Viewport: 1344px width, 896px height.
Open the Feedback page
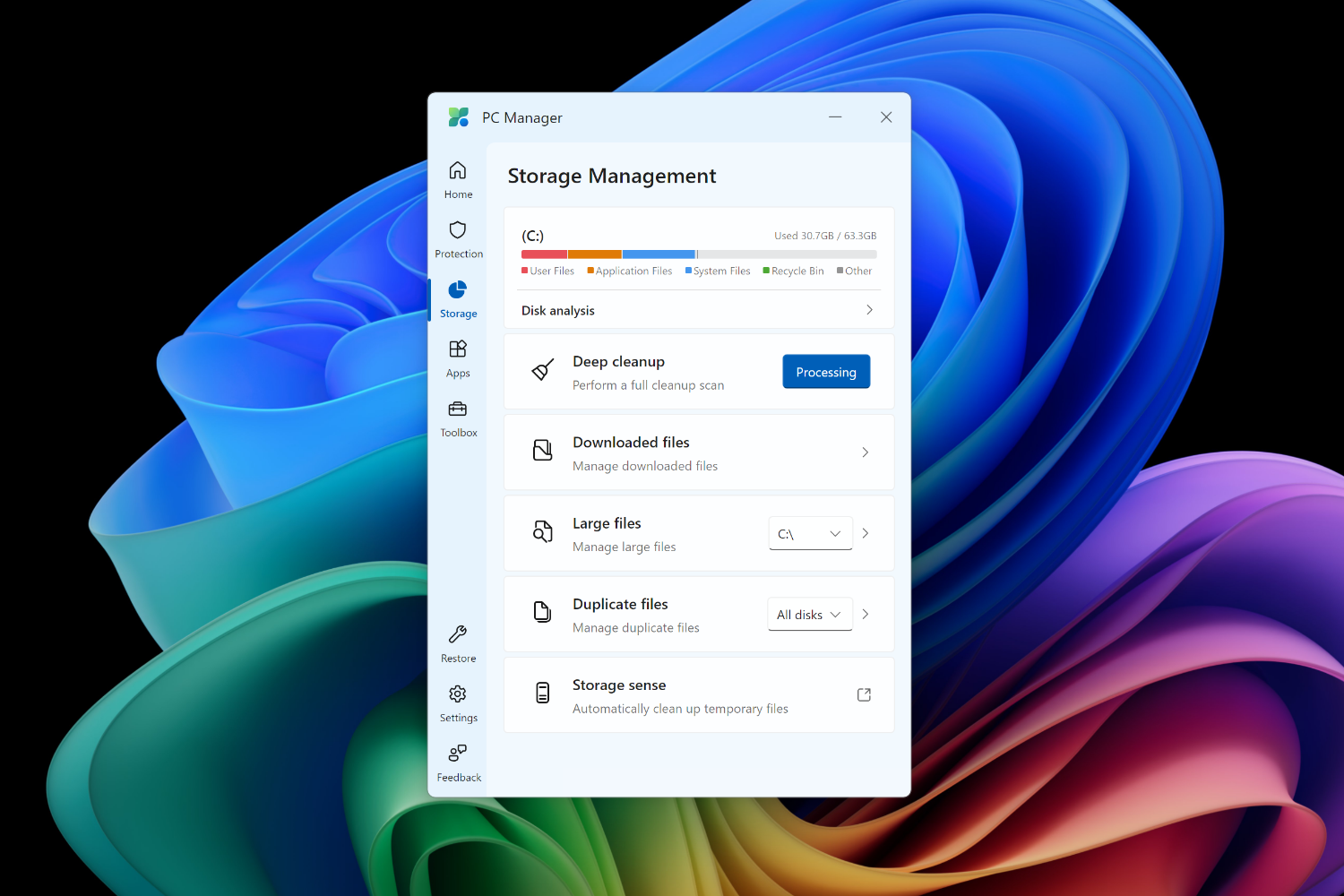tap(458, 764)
